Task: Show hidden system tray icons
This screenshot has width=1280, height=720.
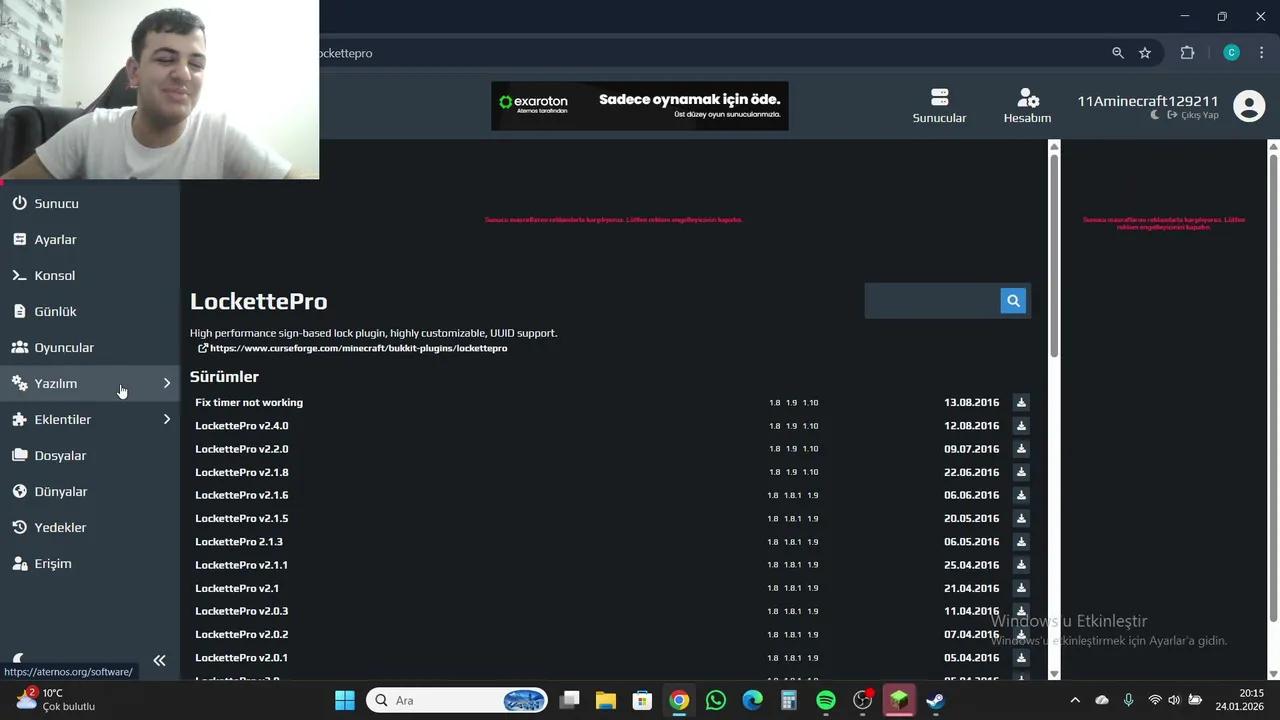Action: point(1075,700)
